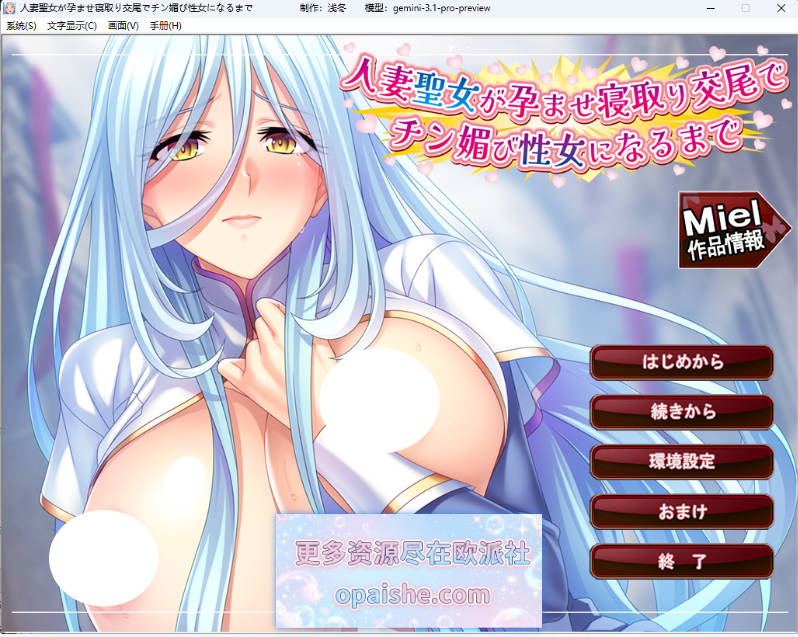
Task: Quit the game with 終了 button
Action: [682, 561]
